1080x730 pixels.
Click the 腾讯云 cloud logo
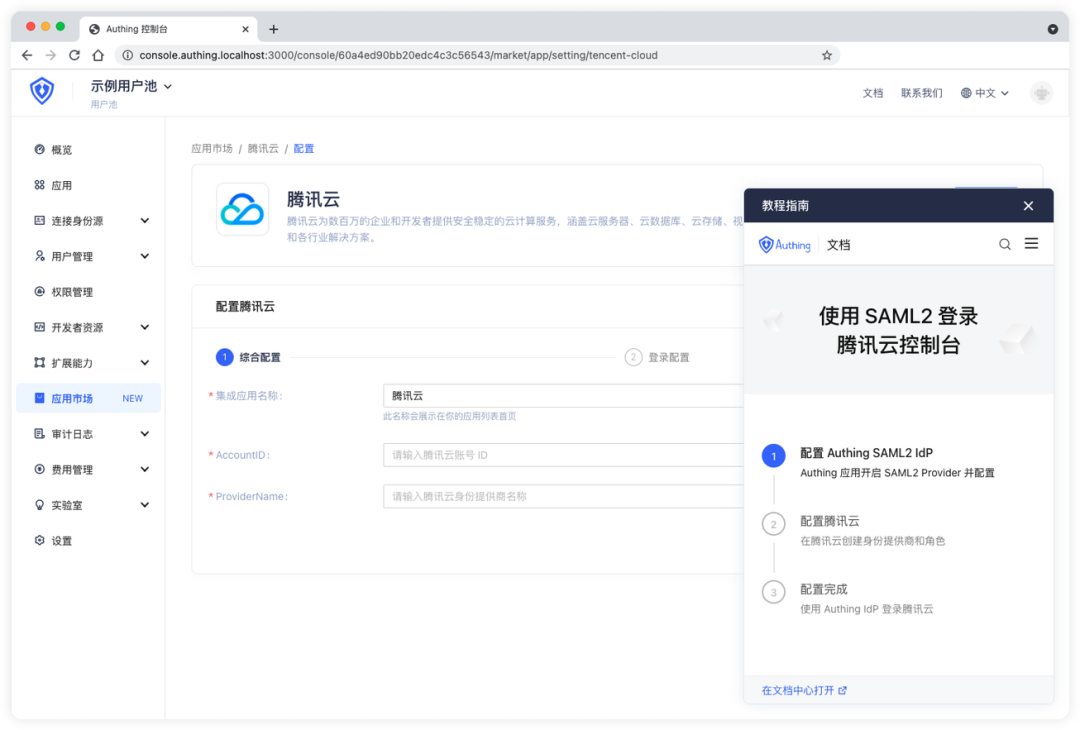tap(242, 209)
